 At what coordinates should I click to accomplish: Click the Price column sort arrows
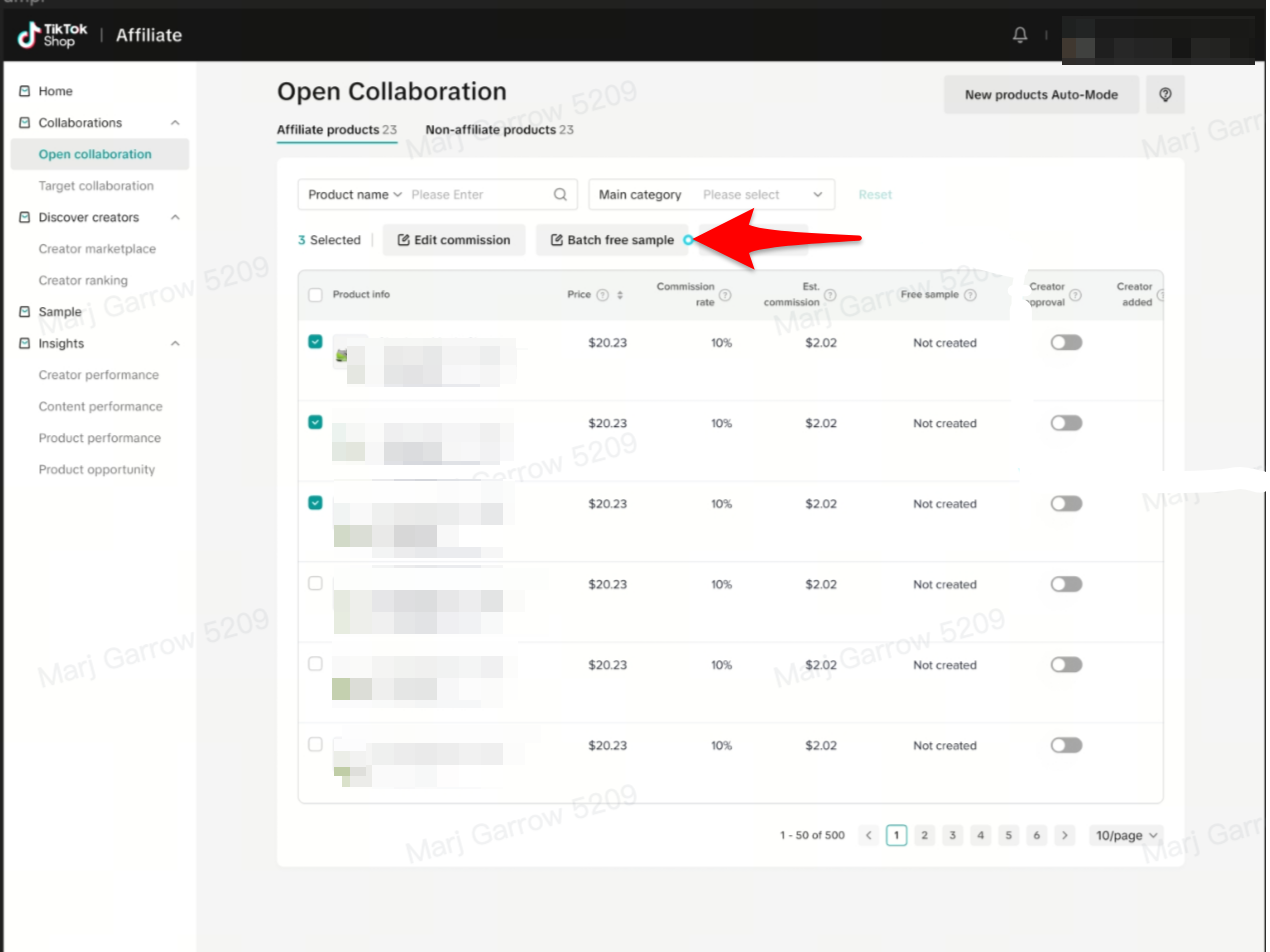point(620,295)
